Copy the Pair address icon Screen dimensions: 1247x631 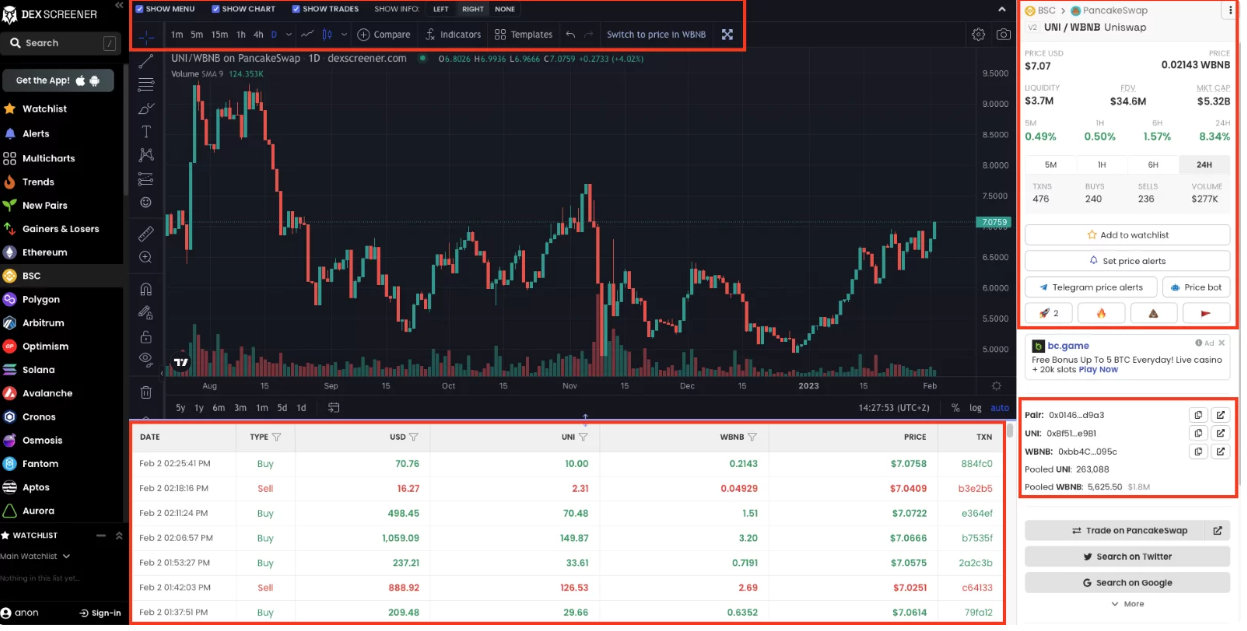(x=1197, y=415)
